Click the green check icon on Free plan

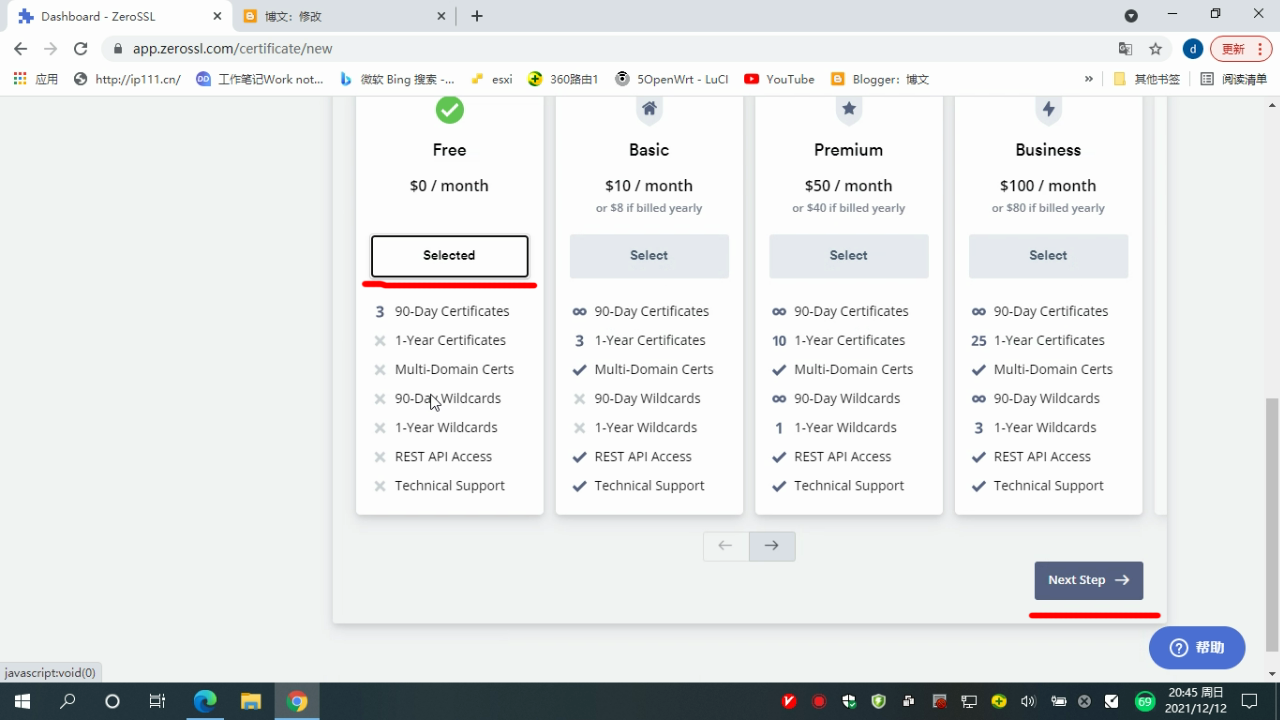449,109
